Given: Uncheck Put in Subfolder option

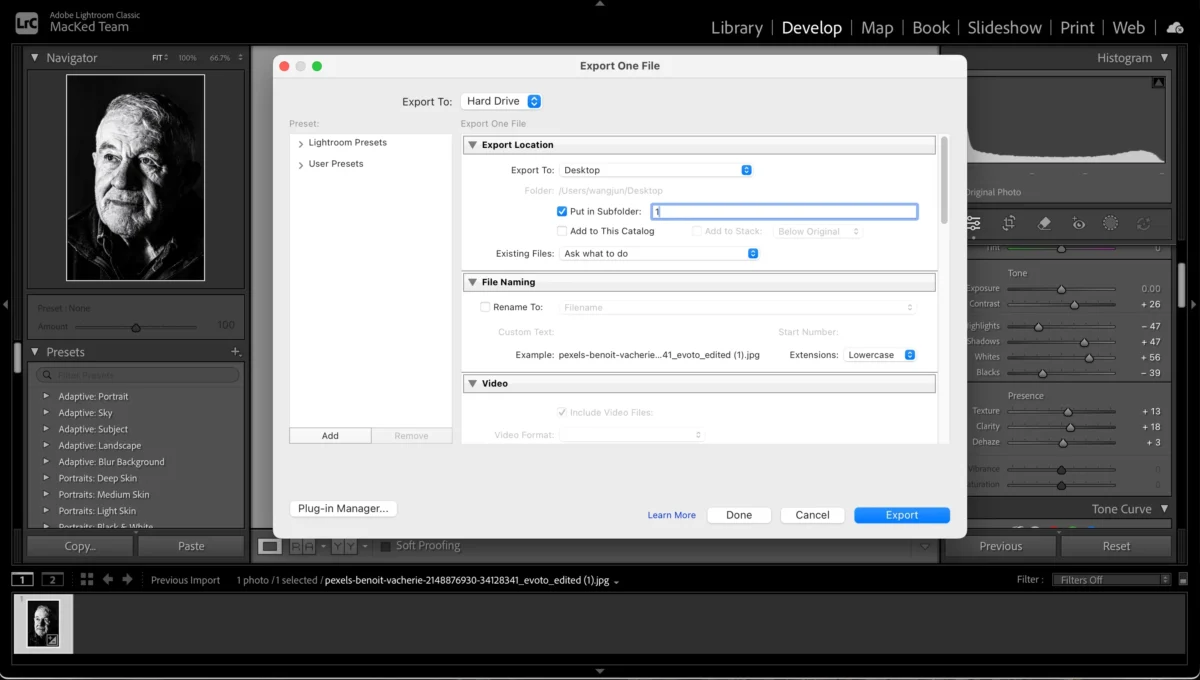Looking at the screenshot, I should point(563,211).
